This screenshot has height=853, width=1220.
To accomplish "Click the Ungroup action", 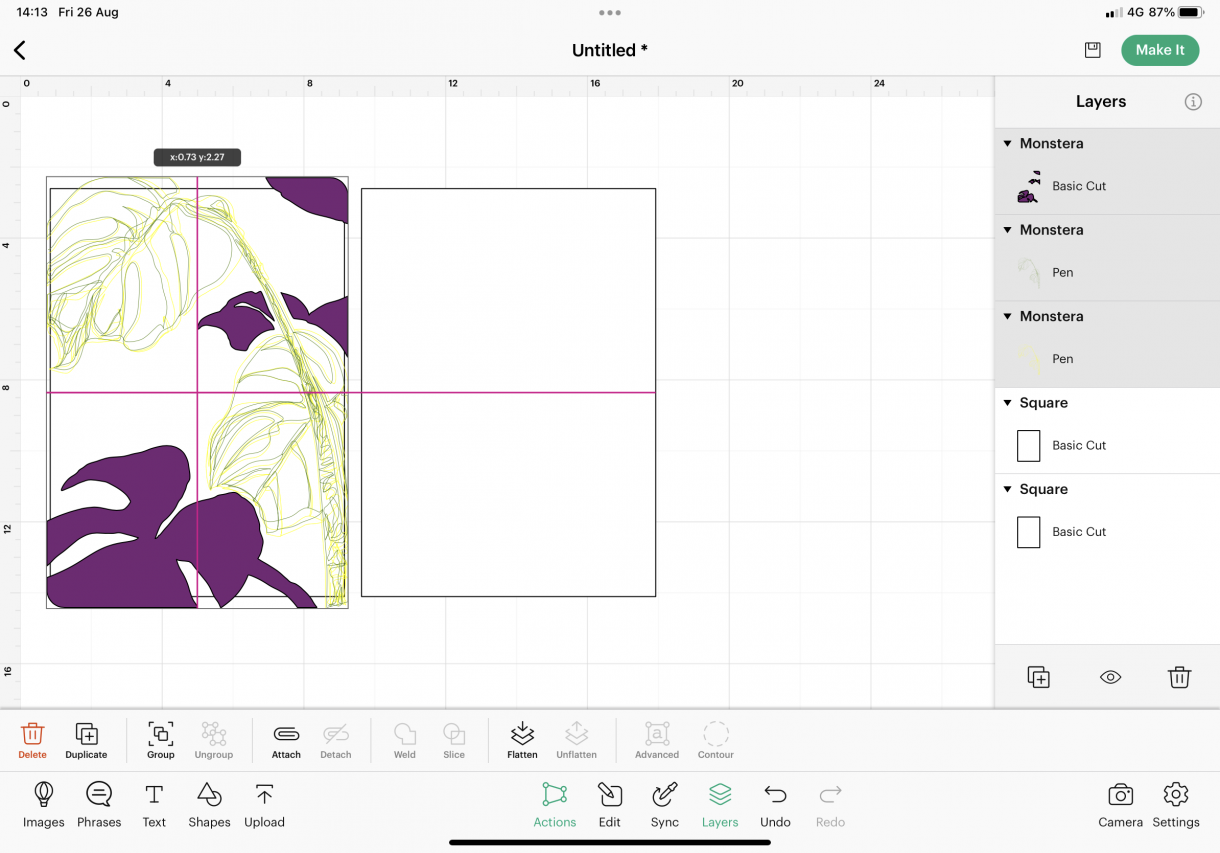I will point(213,741).
